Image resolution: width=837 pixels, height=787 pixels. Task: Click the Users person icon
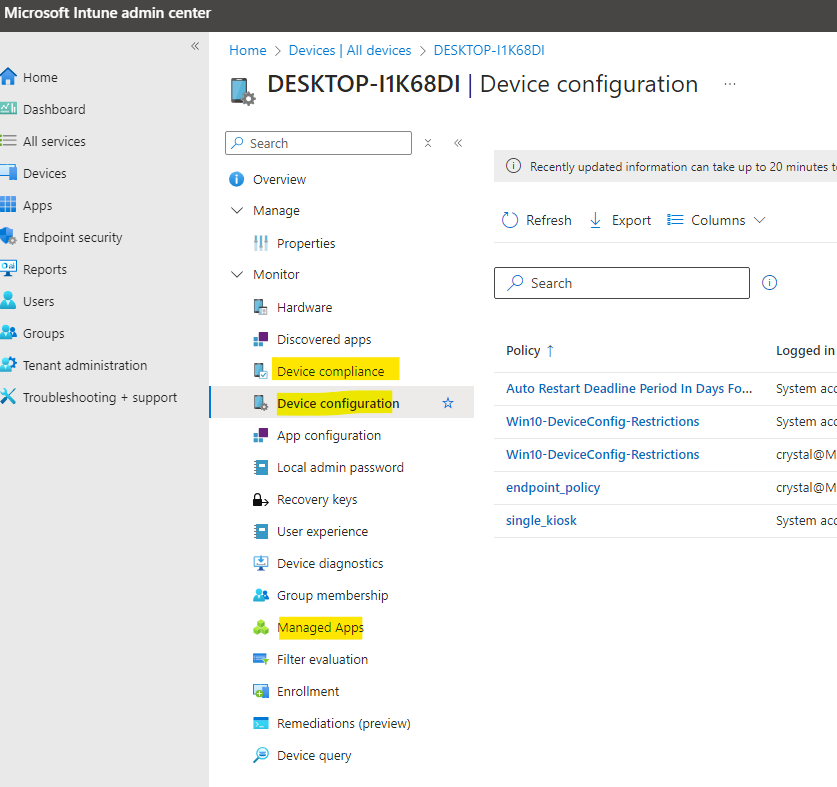(8, 301)
